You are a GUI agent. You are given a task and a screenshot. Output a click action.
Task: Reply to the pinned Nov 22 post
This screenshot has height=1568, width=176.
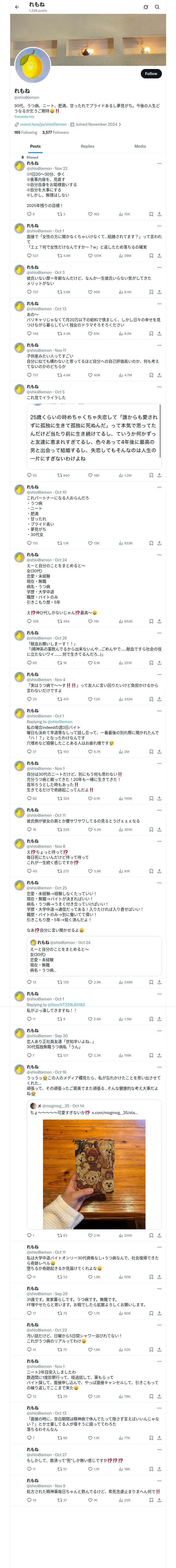click(x=28, y=214)
